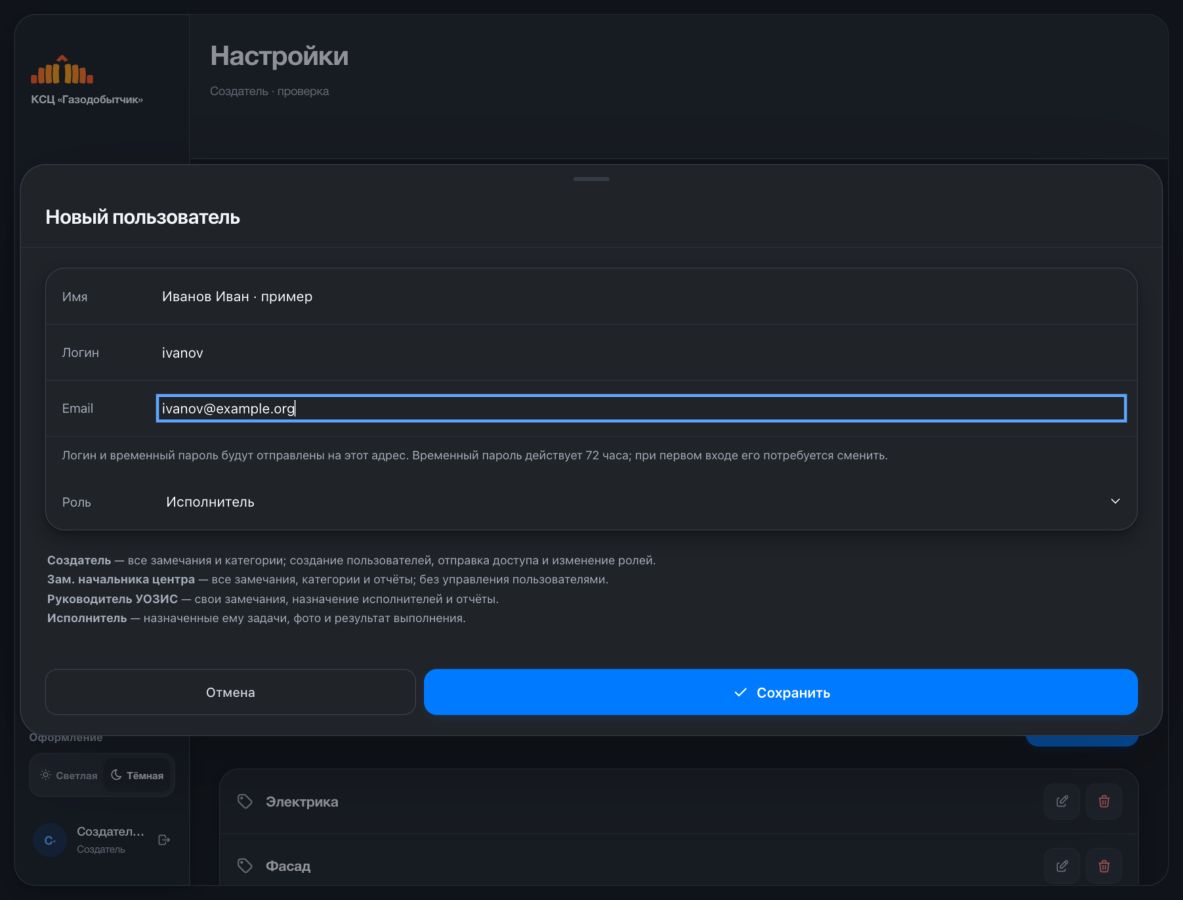Screen dimensions: 1183x900
Task: Switch theme to Светлая
Action: [x=69, y=776]
